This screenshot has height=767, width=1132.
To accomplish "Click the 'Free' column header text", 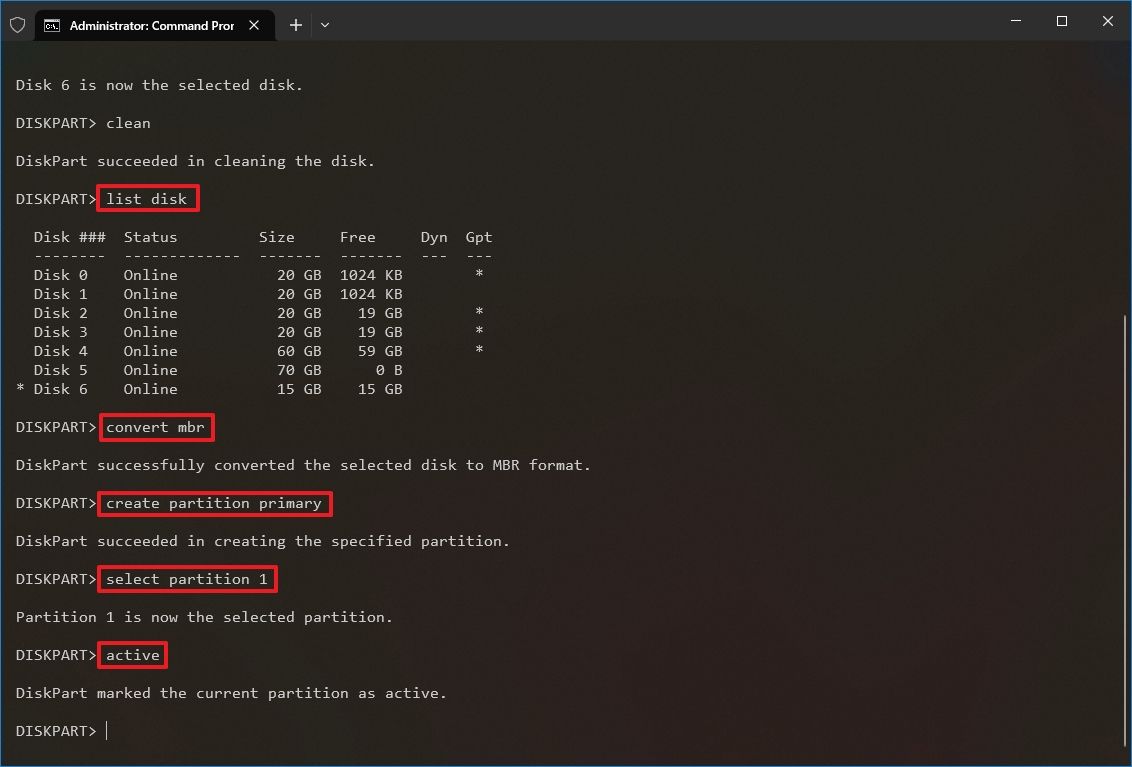I will click(357, 237).
